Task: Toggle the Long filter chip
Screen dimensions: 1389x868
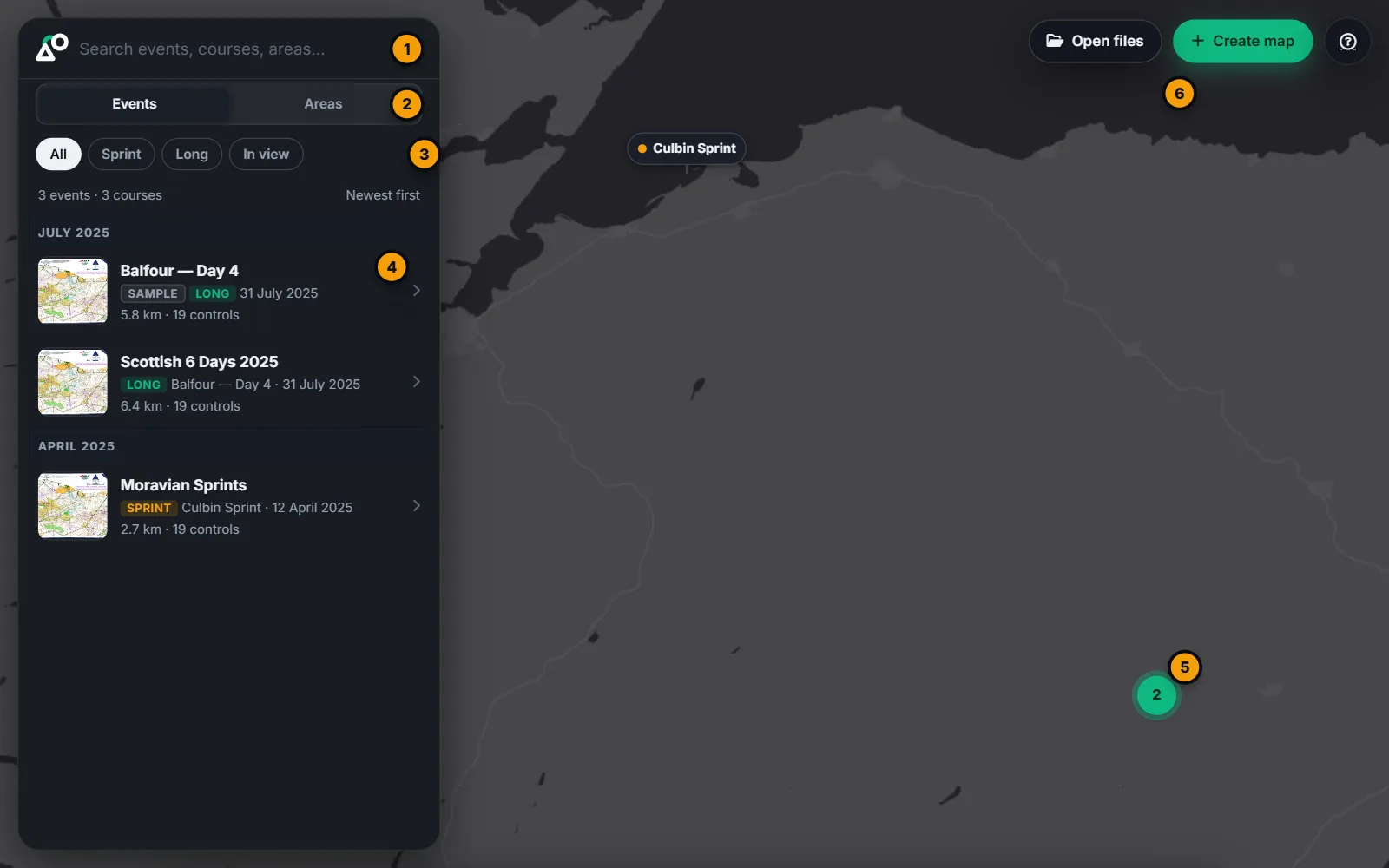Action: [x=192, y=155]
